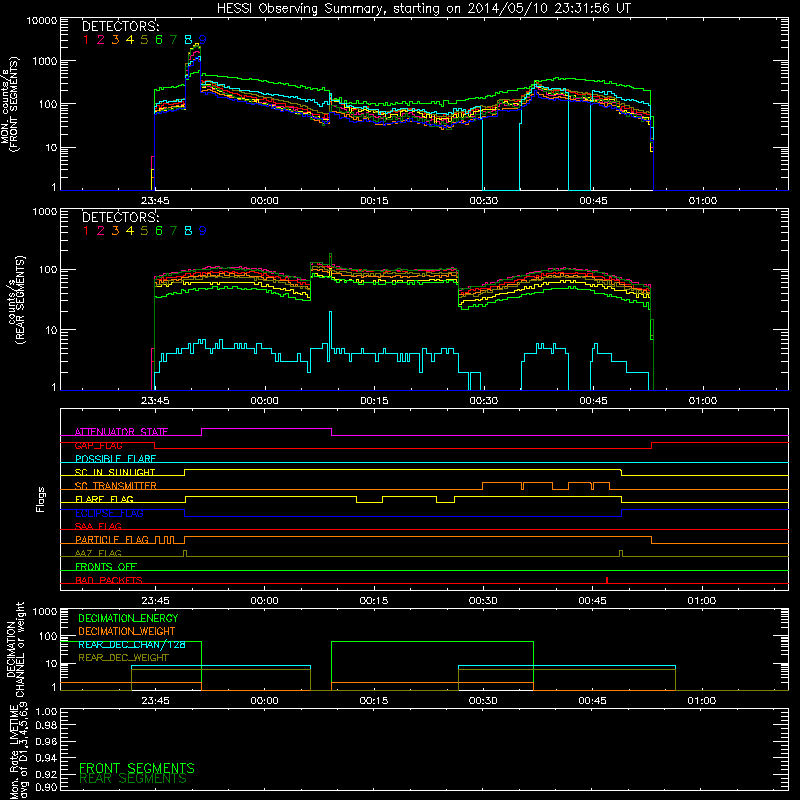
Task: Click 0.96 tick on livetime y-axis
Action: point(46,741)
